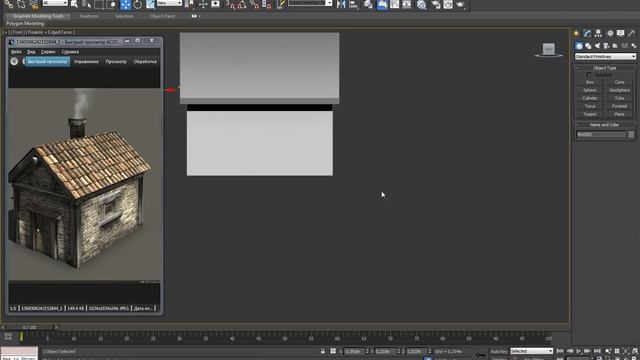Image resolution: width=640 pixels, height=360 pixels.
Task: Open the Create panel tab
Action: point(576,33)
